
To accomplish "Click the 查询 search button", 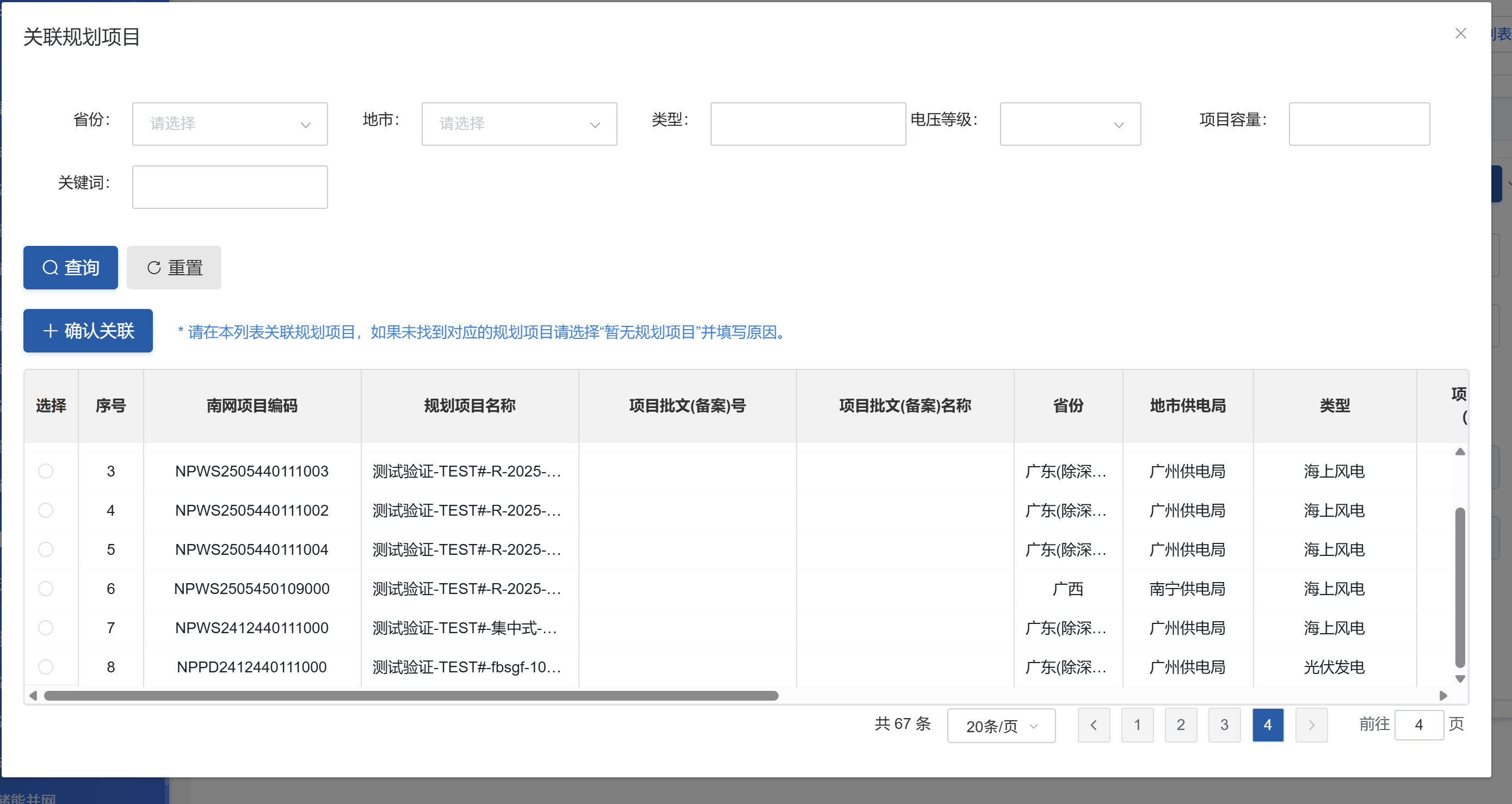I will pyautogui.click(x=70, y=268).
